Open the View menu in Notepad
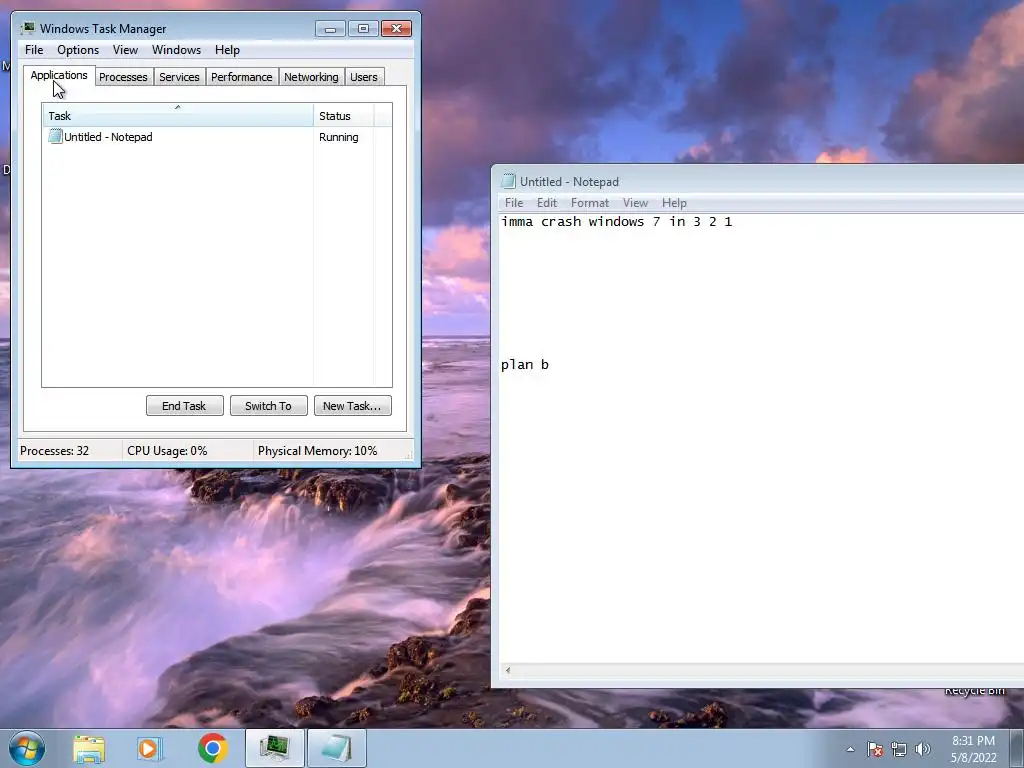 pyautogui.click(x=635, y=202)
